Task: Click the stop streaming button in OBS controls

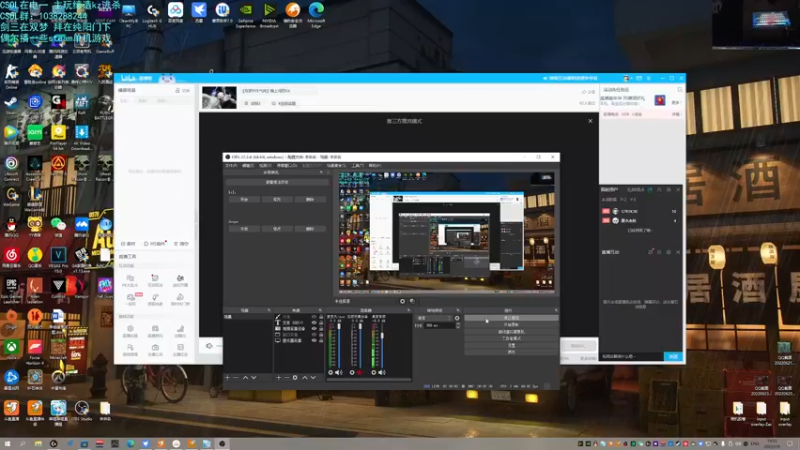Action: click(x=511, y=317)
